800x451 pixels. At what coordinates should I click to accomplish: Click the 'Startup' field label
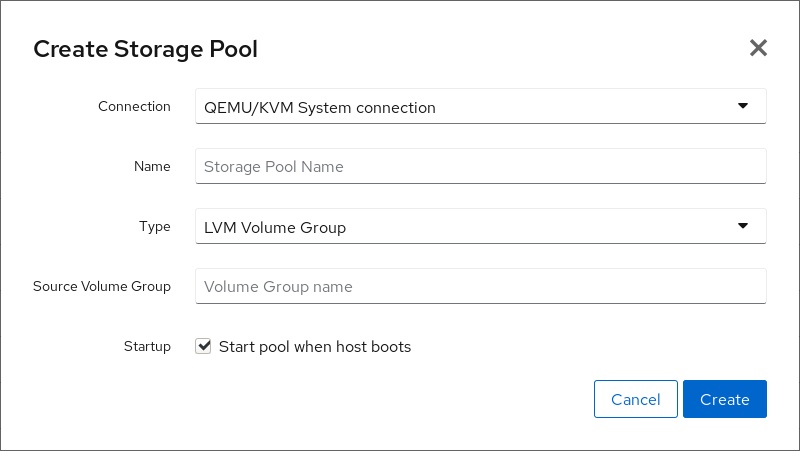[x=147, y=346]
